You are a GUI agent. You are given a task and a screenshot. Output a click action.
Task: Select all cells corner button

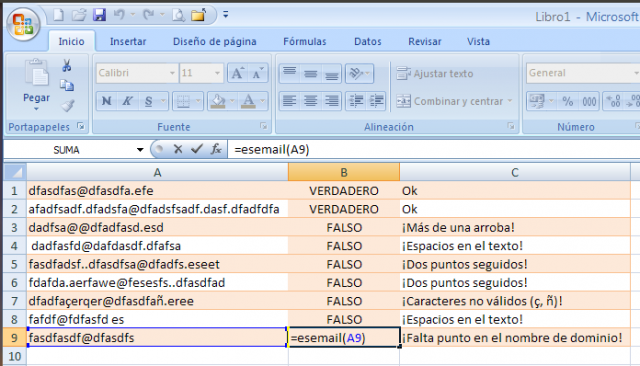(15, 172)
